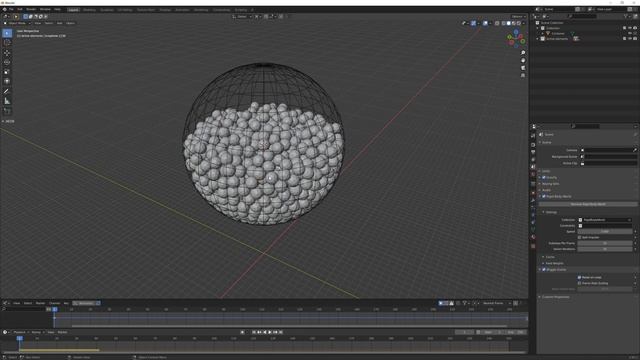Viewport: 640px width, 360px height.
Task: Toggle the Rigid Body World checkbox
Action: pos(544,196)
